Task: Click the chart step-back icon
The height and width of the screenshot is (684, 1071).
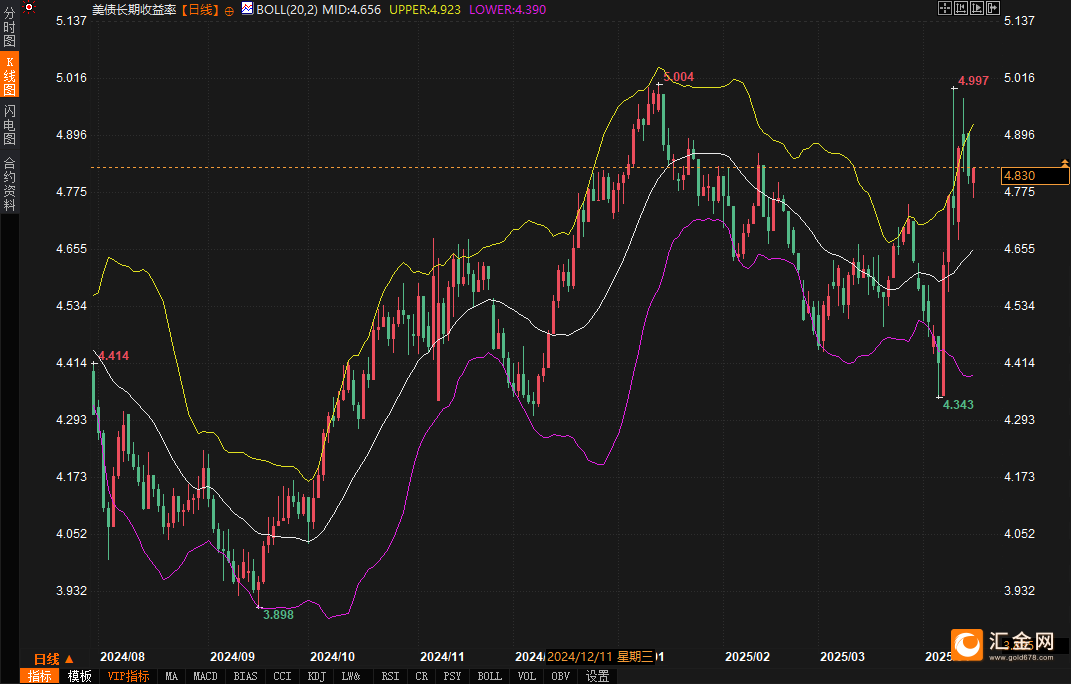Action: [x=961, y=8]
